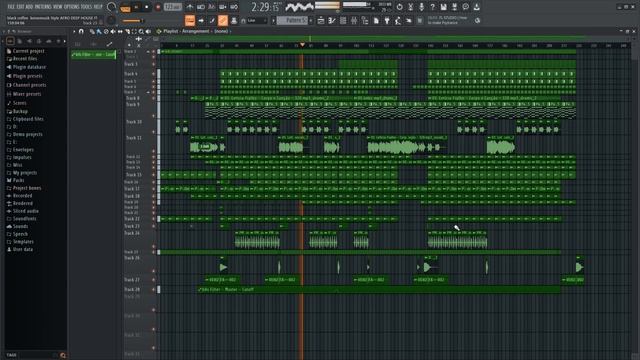Toggle Track 27 mute switch

click(153, 280)
